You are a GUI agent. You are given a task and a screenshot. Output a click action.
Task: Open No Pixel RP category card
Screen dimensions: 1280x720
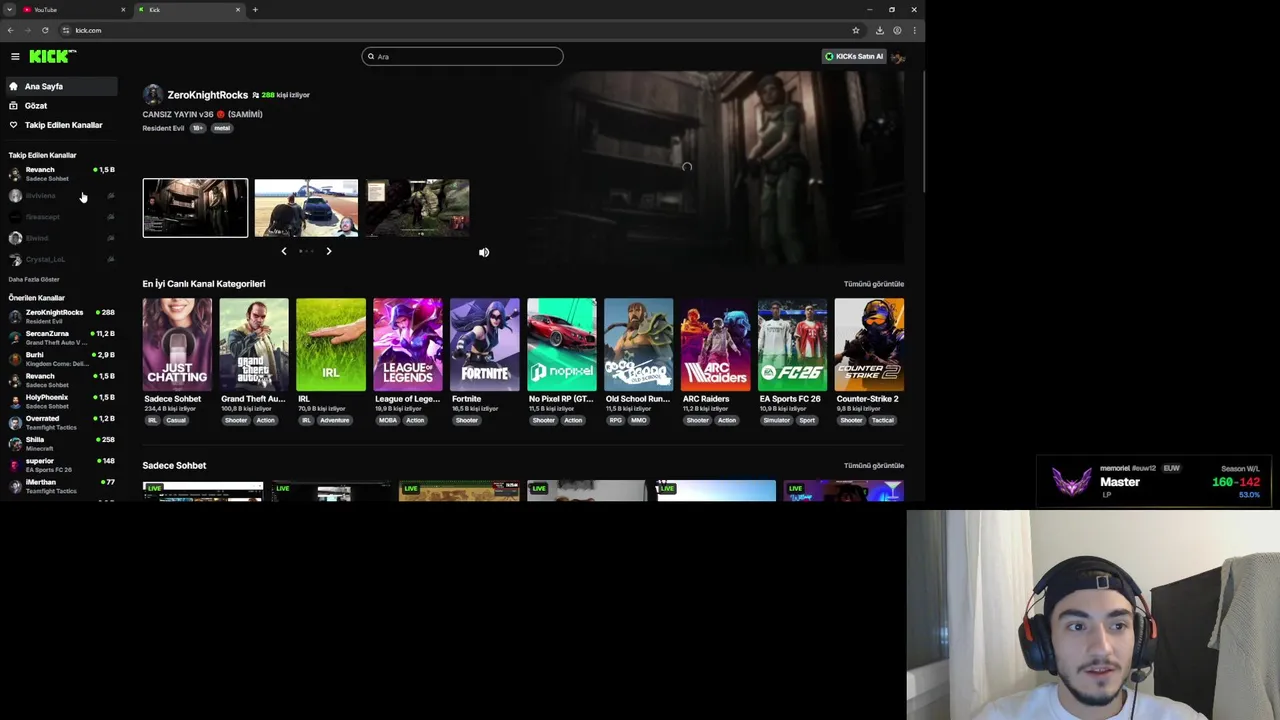coord(562,344)
